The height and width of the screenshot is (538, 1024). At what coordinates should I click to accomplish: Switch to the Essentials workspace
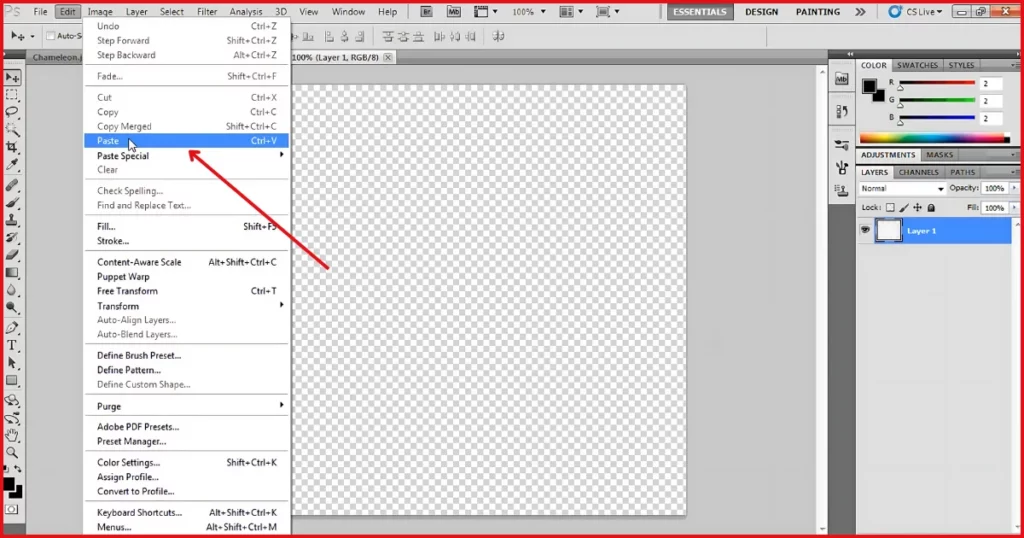click(x=699, y=12)
